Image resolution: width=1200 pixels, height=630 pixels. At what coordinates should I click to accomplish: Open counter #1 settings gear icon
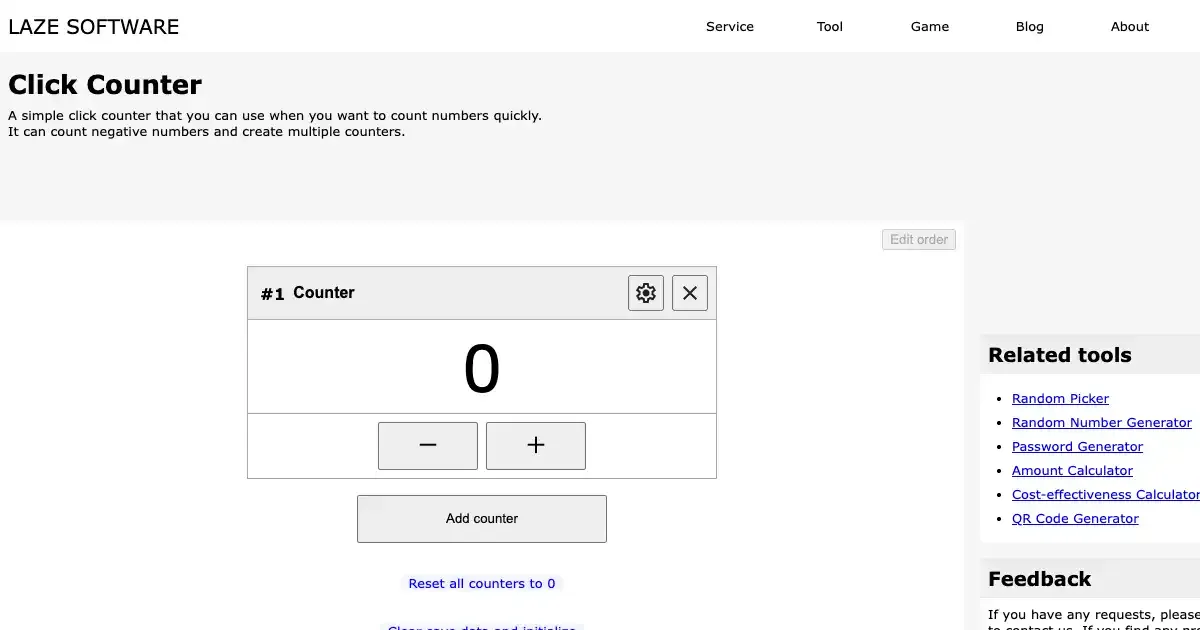point(646,293)
